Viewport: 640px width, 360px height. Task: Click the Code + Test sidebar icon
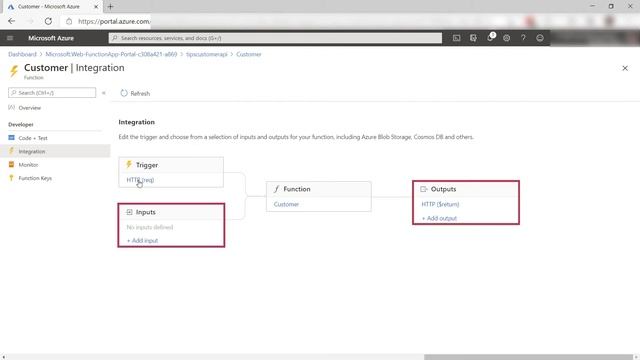11,138
